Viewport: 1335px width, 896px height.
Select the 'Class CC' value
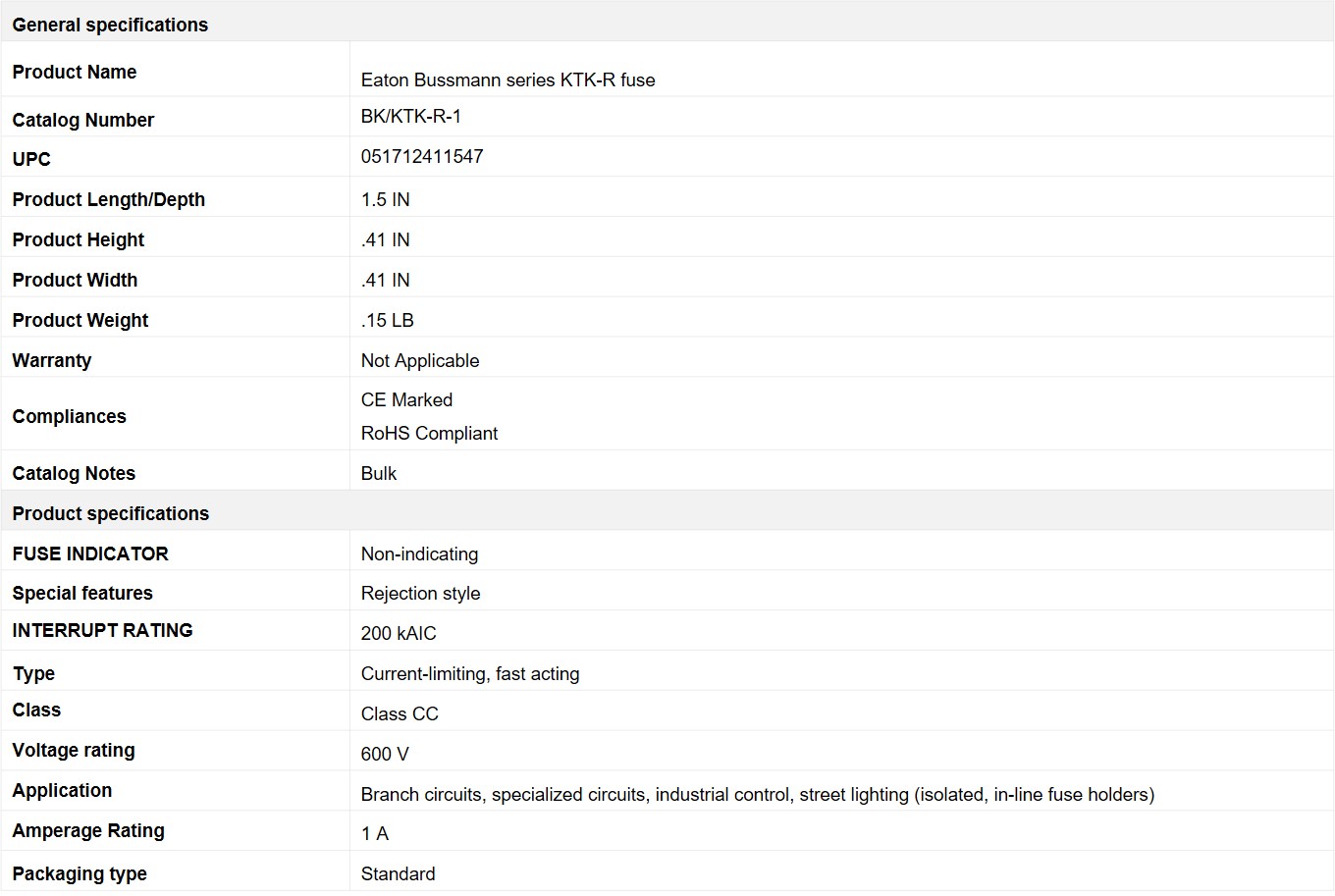pyautogui.click(x=400, y=713)
